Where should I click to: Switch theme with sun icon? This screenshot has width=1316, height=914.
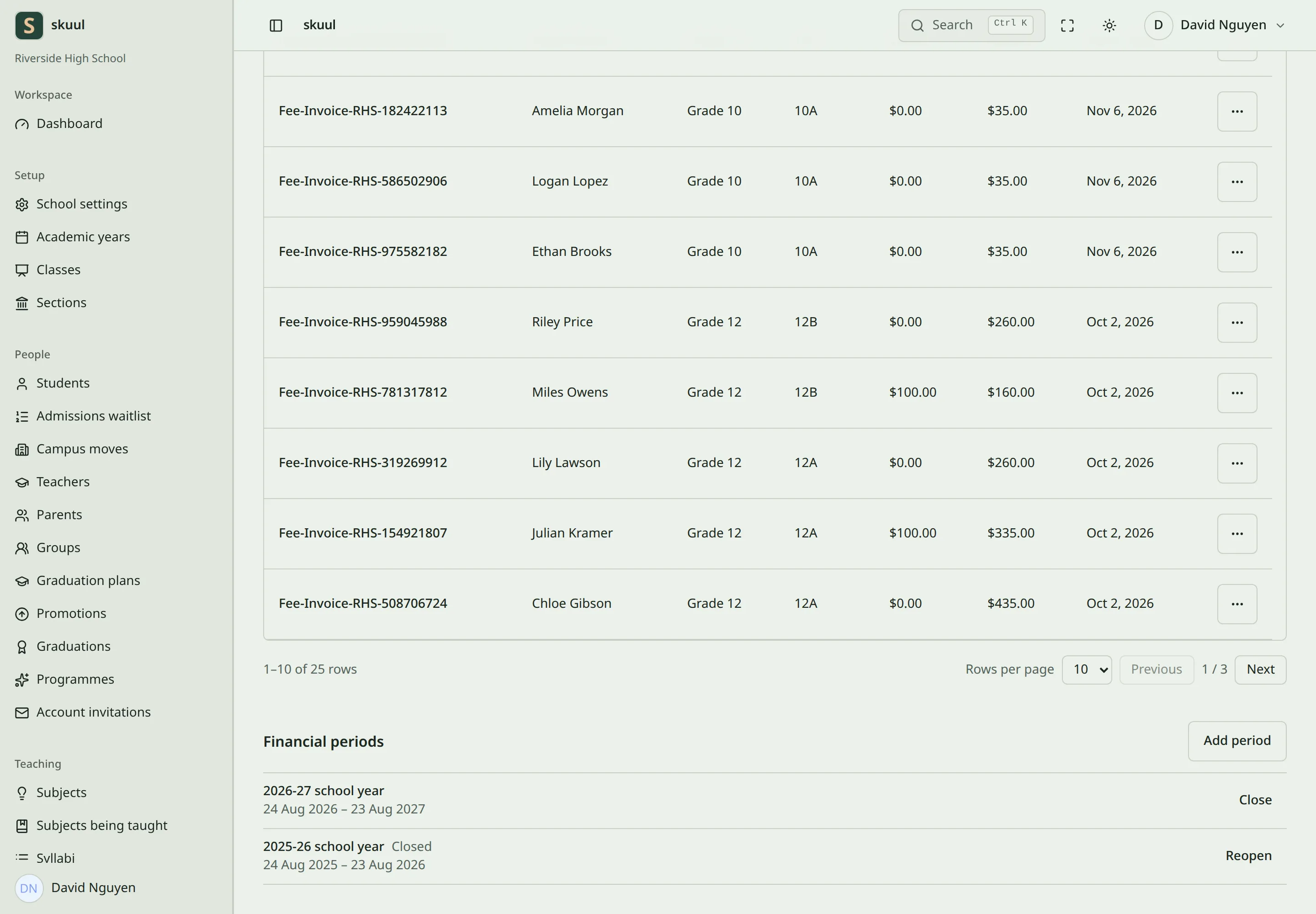tap(1109, 25)
